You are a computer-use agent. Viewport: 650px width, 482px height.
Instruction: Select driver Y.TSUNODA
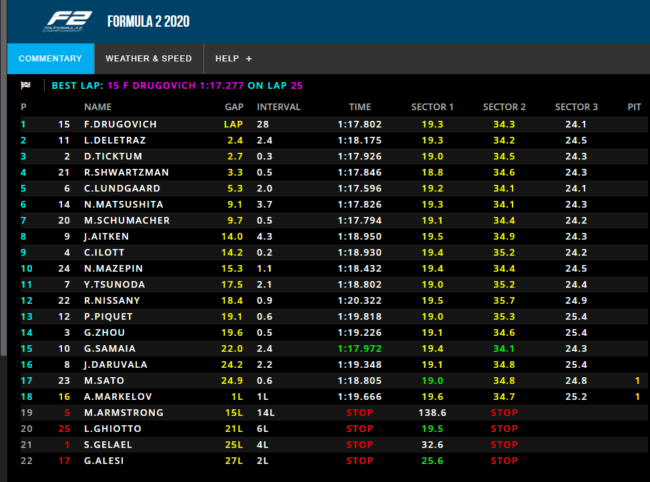(114, 285)
